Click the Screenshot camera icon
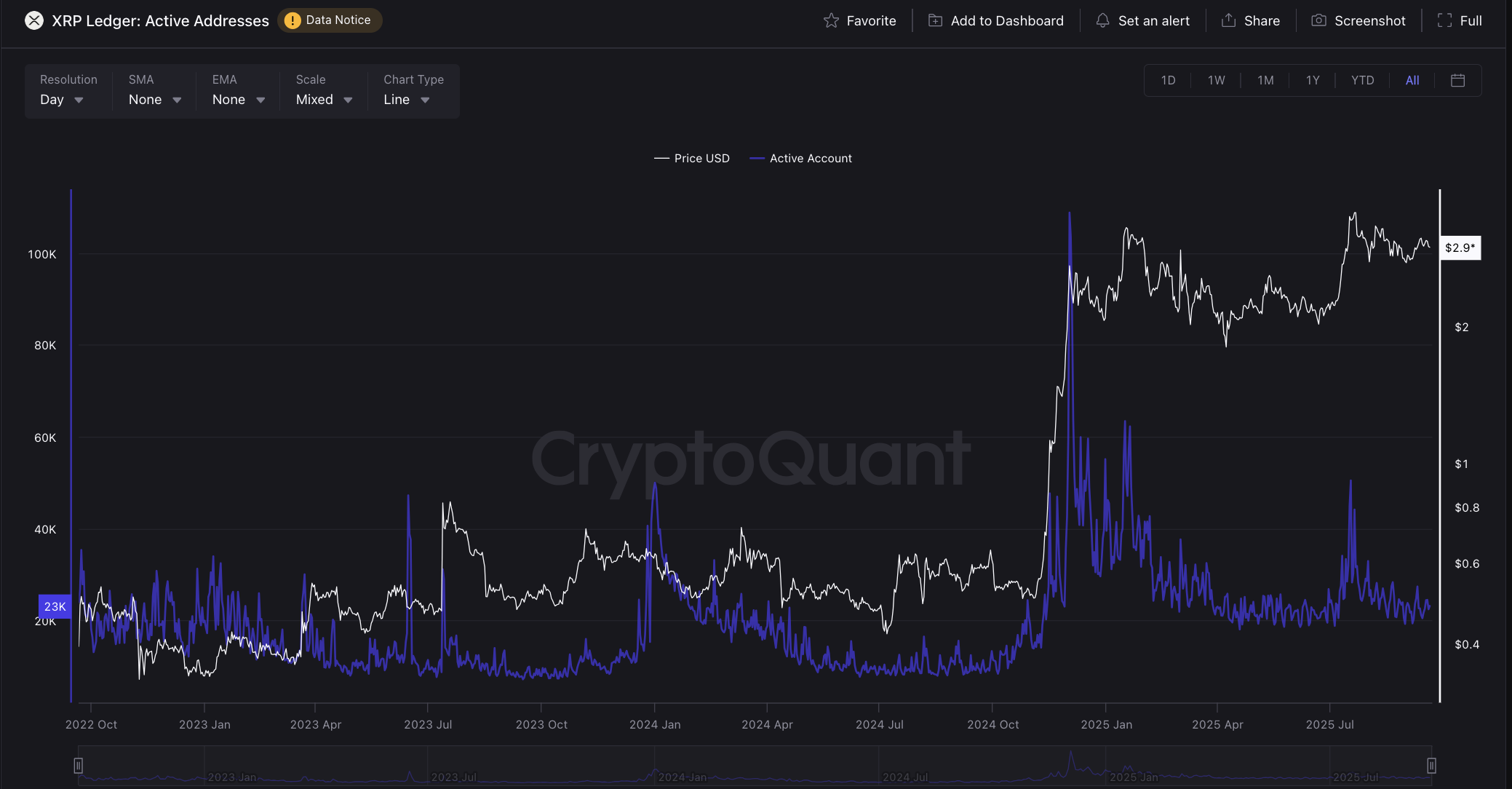 point(1318,20)
